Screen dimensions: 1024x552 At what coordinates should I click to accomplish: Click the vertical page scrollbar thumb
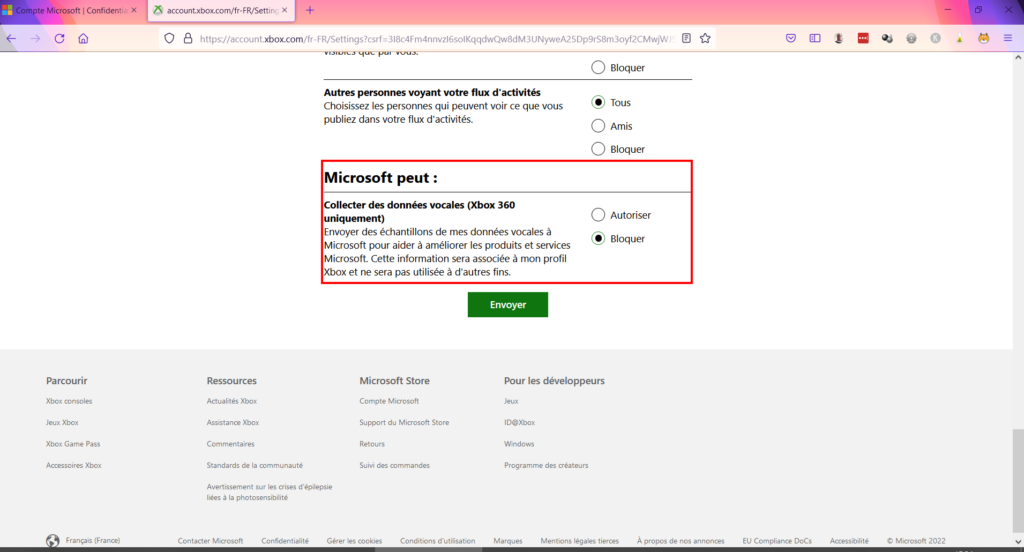click(1018, 481)
